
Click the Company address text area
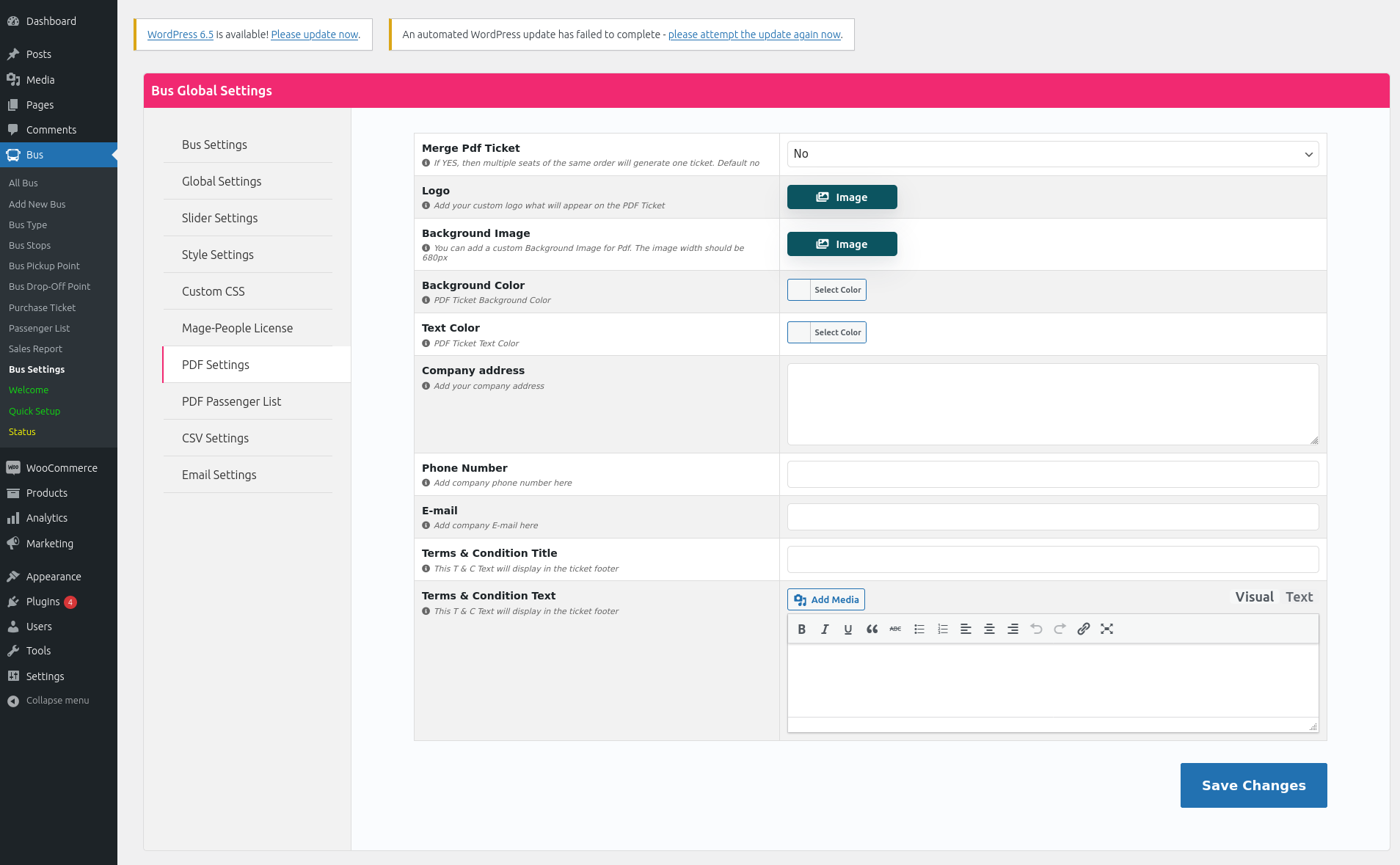(x=1053, y=404)
